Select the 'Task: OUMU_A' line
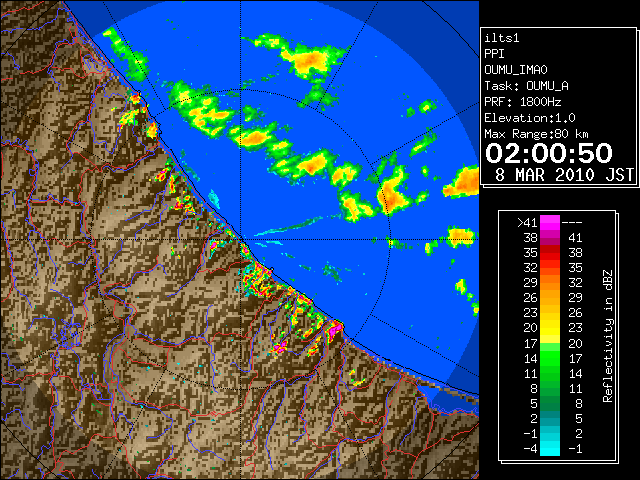Viewport: 640px width, 480px height. click(x=526, y=86)
